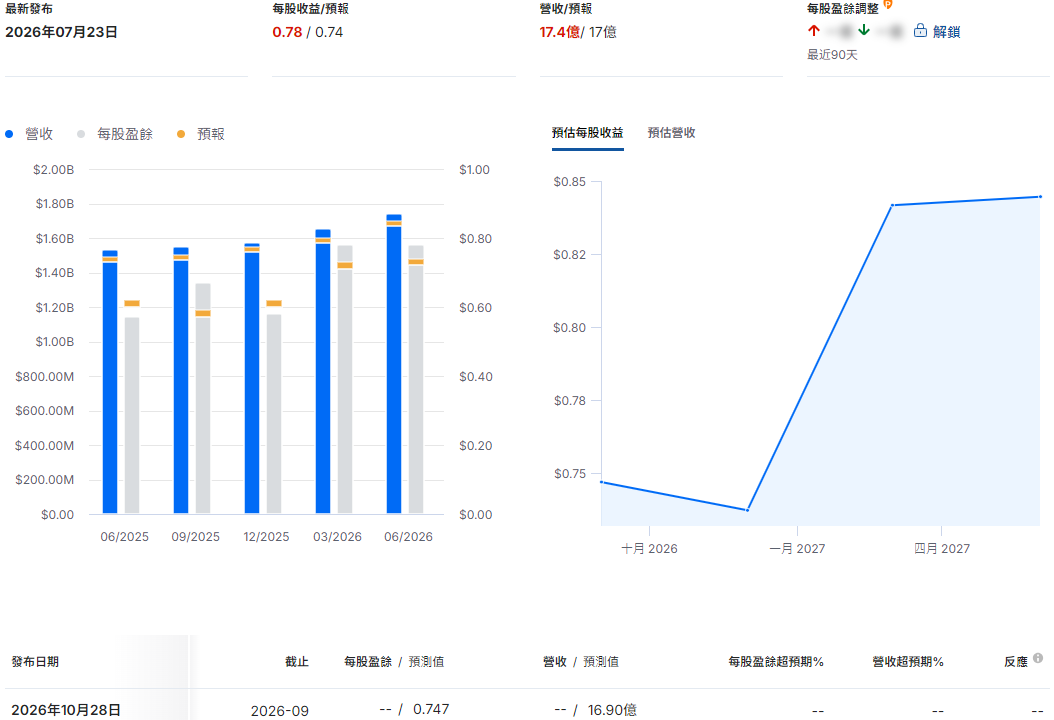The image size is (1054, 720).
Task: Click the blue revenue bar for 03/2026
Action: [323, 372]
